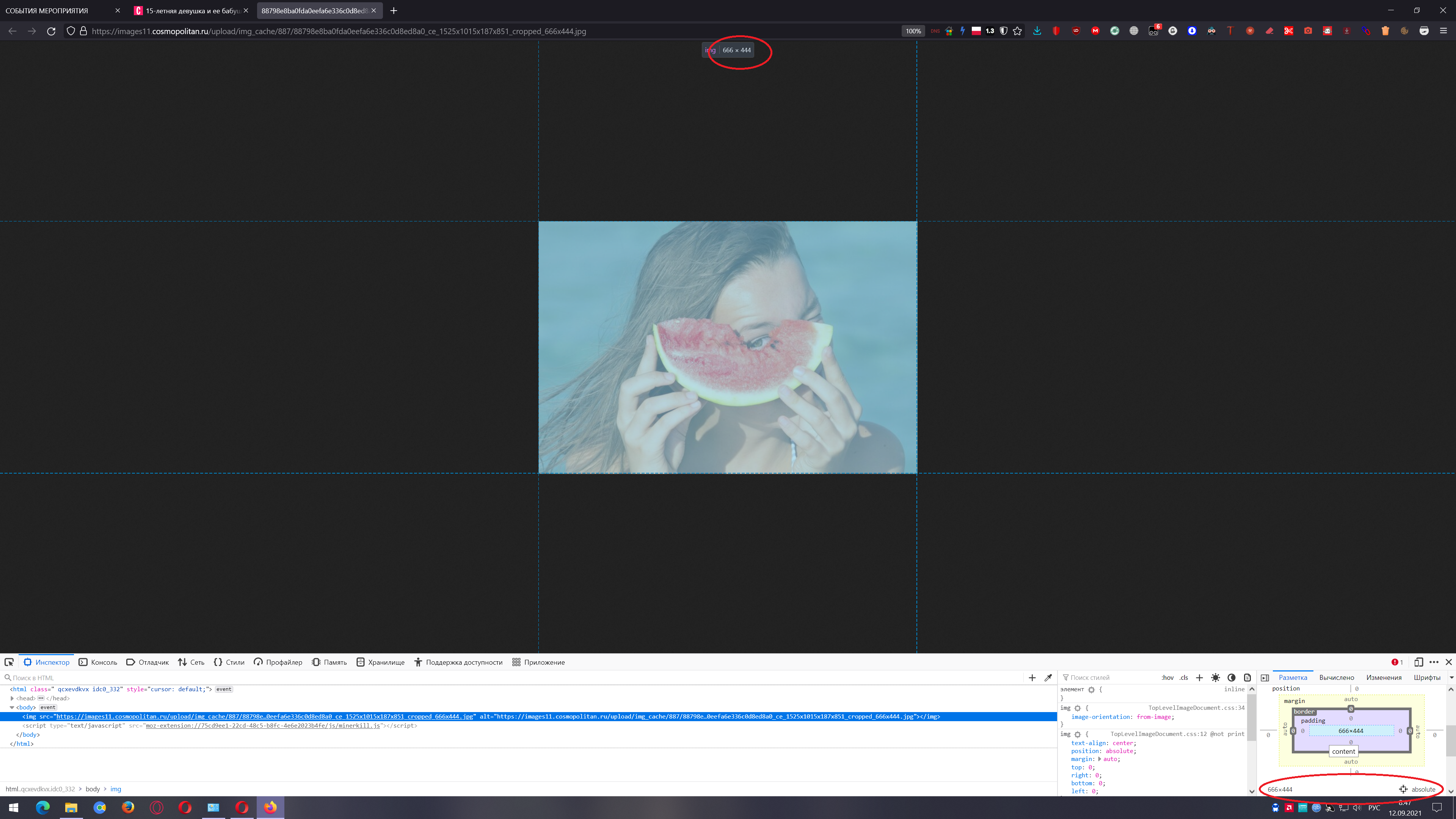Open TopLevelImageDocument.css:12 source link
1456x819 pixels.
(1158, 734)
